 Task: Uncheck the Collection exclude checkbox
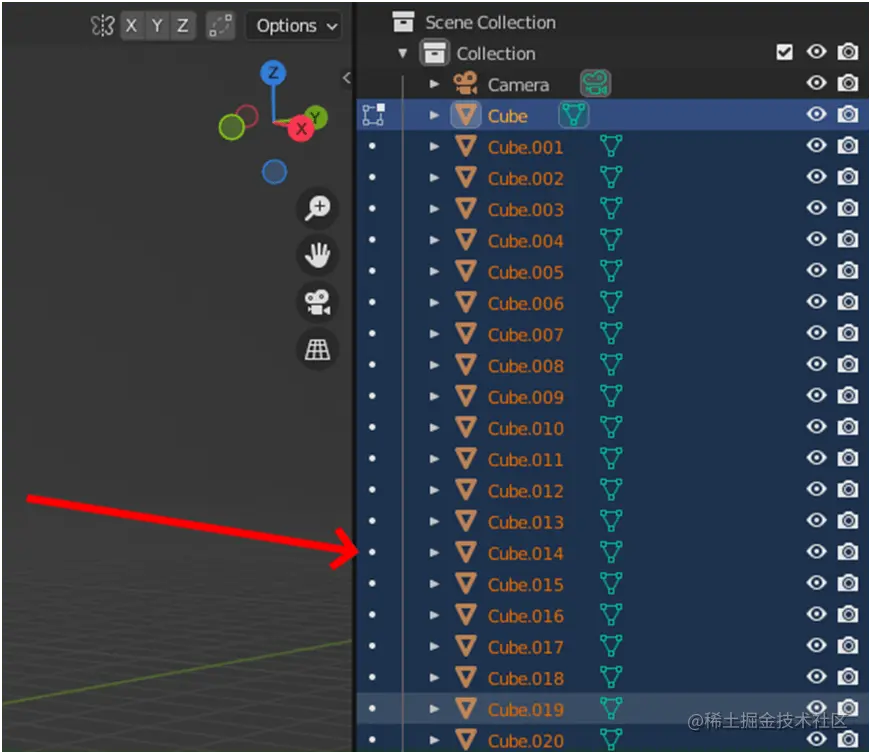[x=784, y=52]
